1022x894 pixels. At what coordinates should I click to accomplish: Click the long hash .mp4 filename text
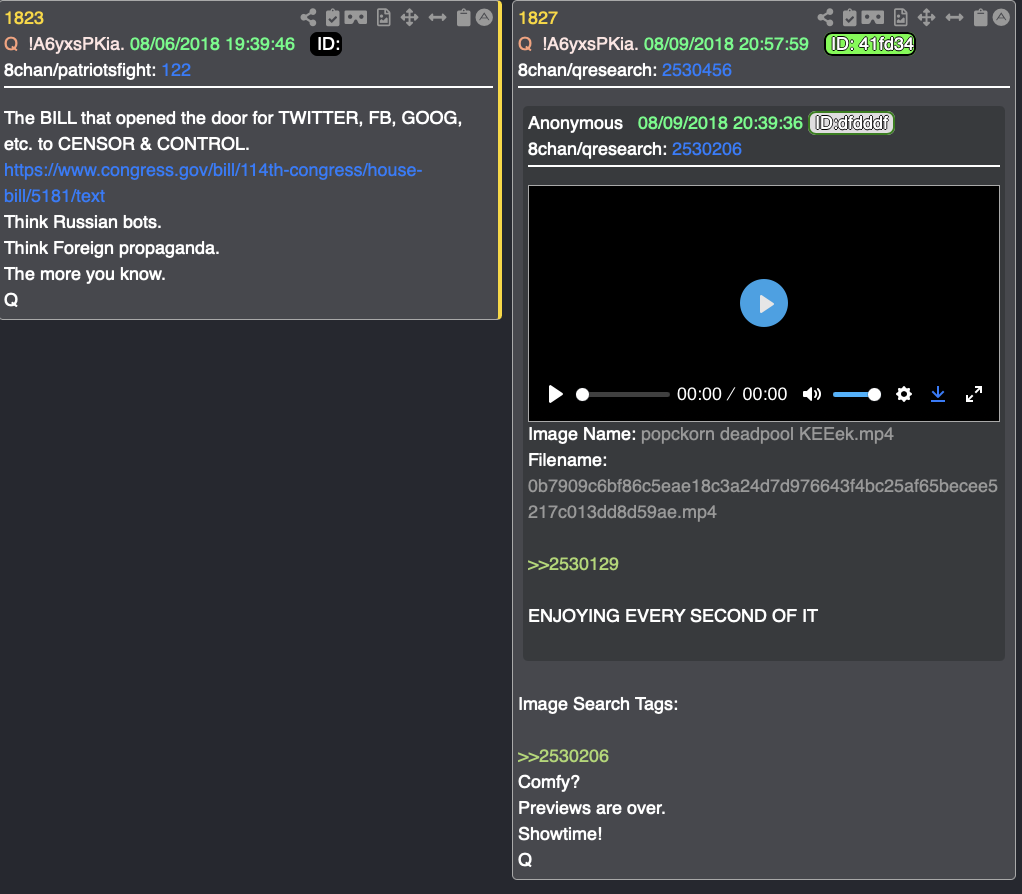pos(763,499)
